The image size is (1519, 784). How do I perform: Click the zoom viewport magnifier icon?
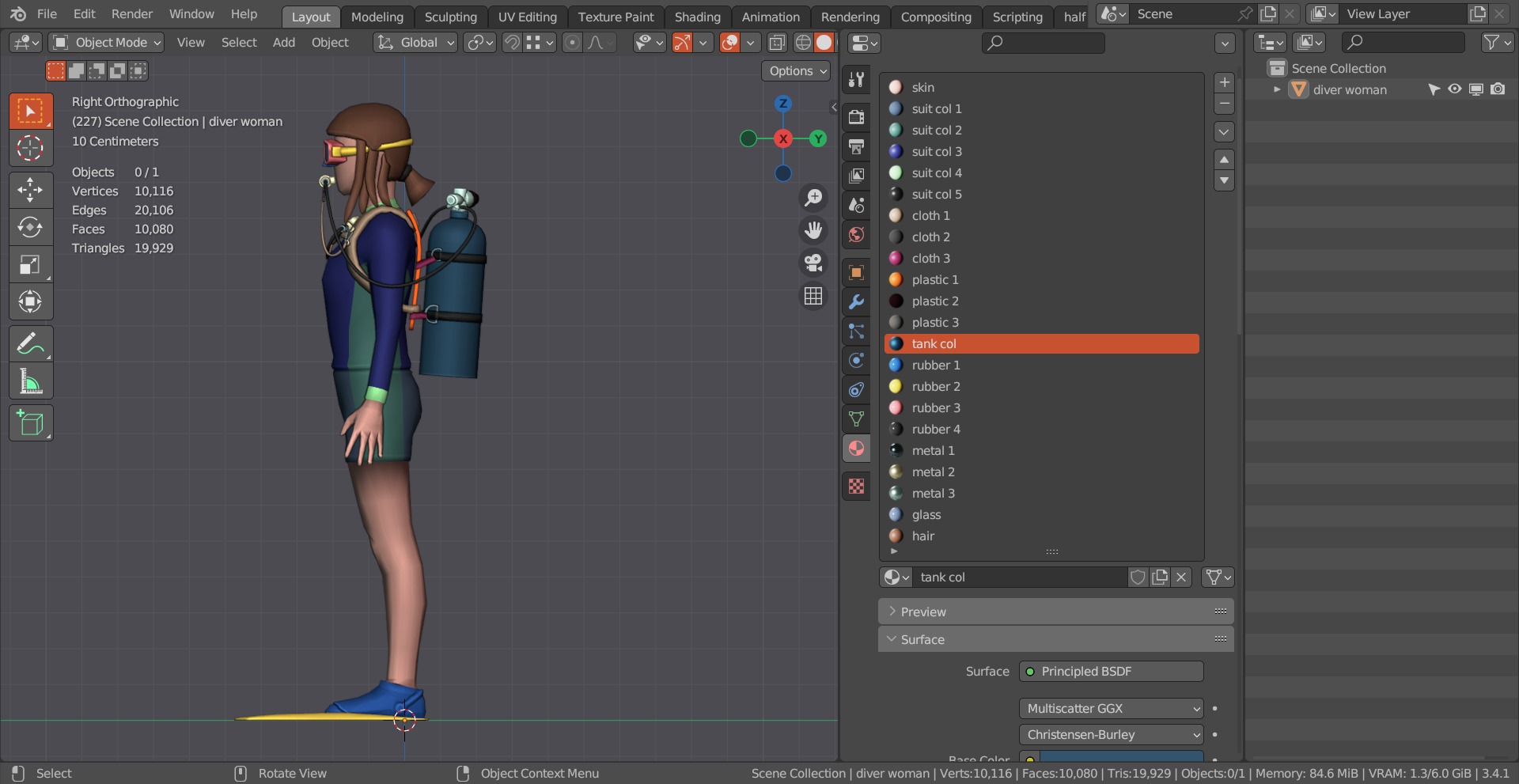[813, 197]
